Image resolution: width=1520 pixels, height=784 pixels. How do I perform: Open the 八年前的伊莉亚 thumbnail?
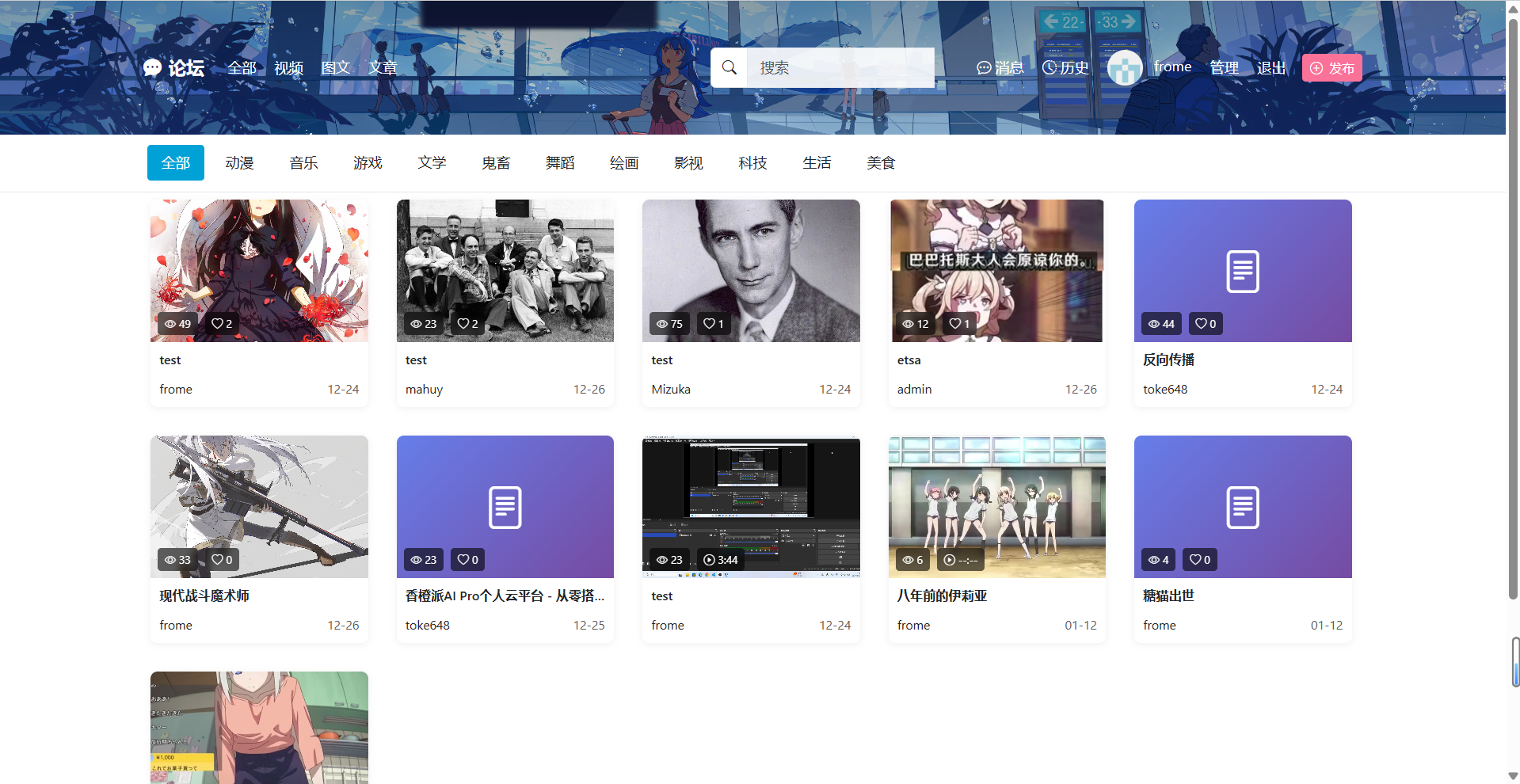point(997,507)
